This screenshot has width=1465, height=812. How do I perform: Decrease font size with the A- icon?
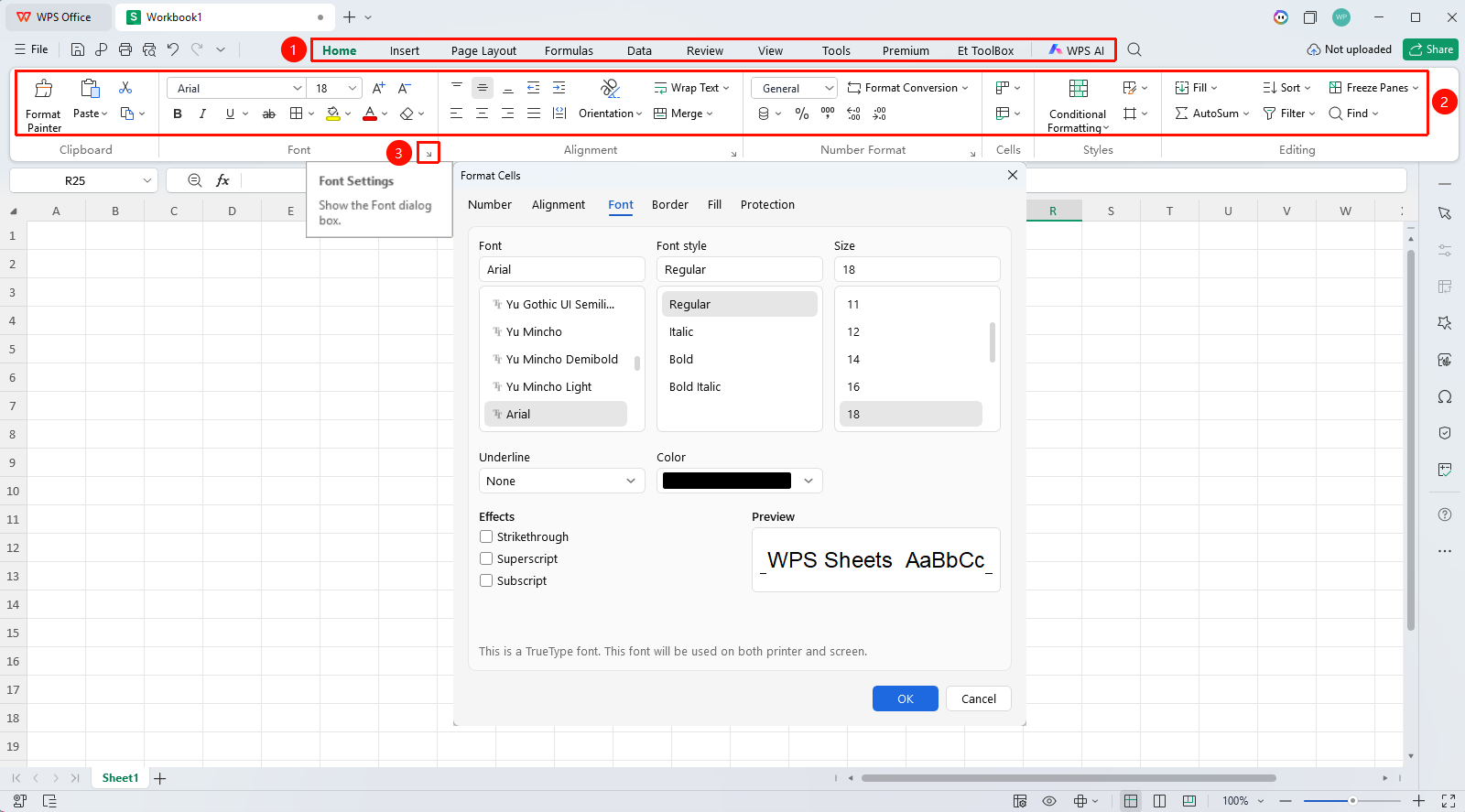tap(404, 88)
